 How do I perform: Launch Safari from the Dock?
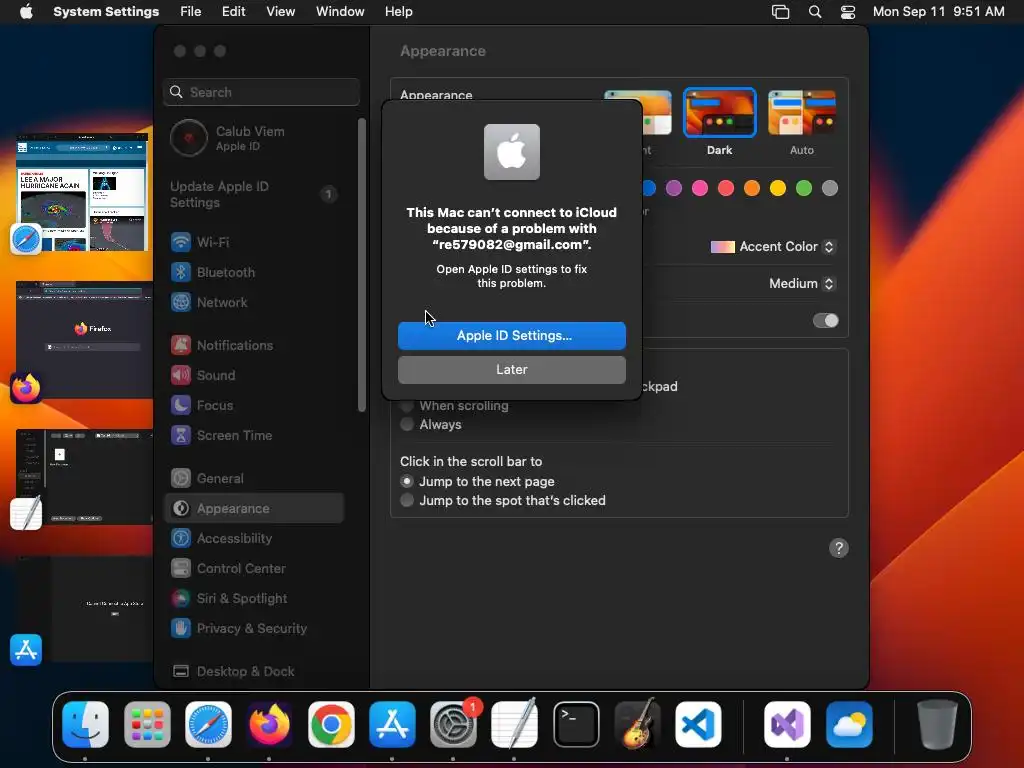point(208,725)
